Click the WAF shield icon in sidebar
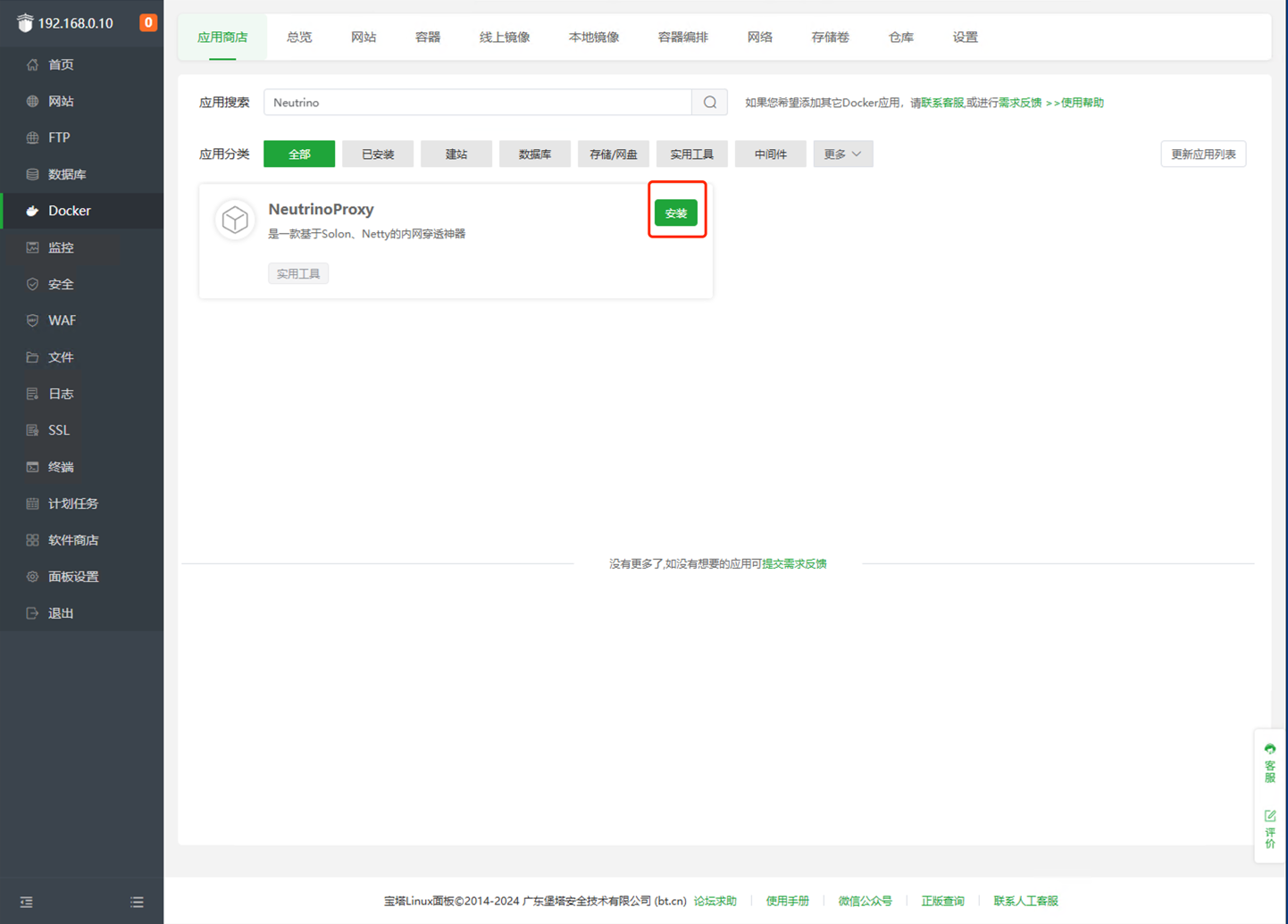1288x924 pixels. point(32,320)
